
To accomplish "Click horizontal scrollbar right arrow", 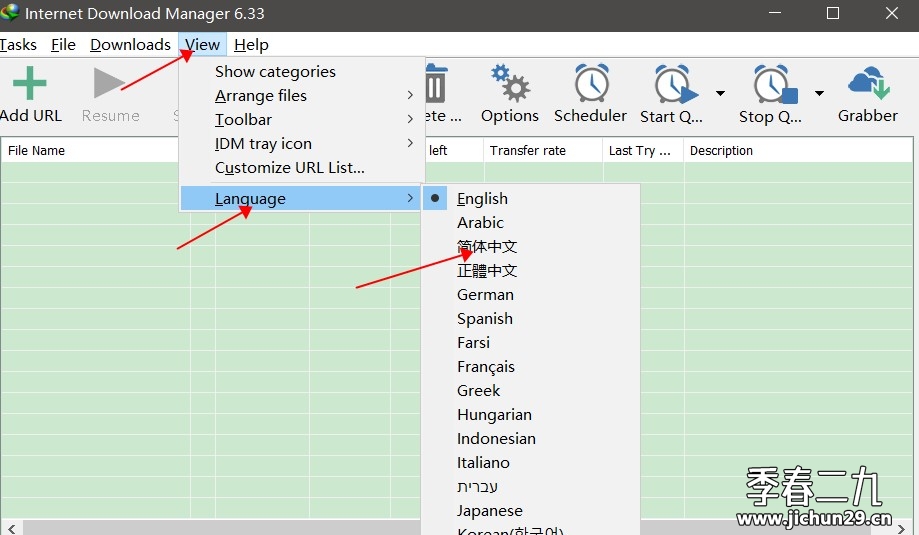I will click(x=901, y=529).
